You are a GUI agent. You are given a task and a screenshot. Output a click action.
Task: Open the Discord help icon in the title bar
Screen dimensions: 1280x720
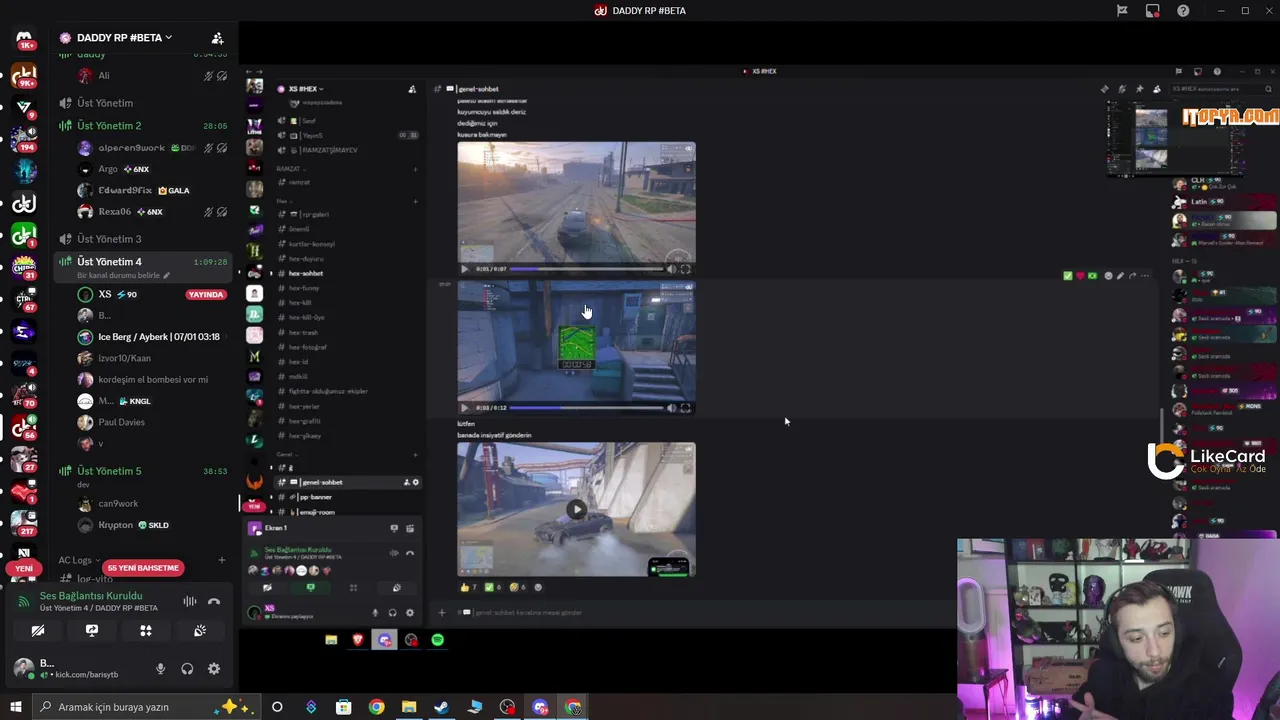click(1184, 11)
